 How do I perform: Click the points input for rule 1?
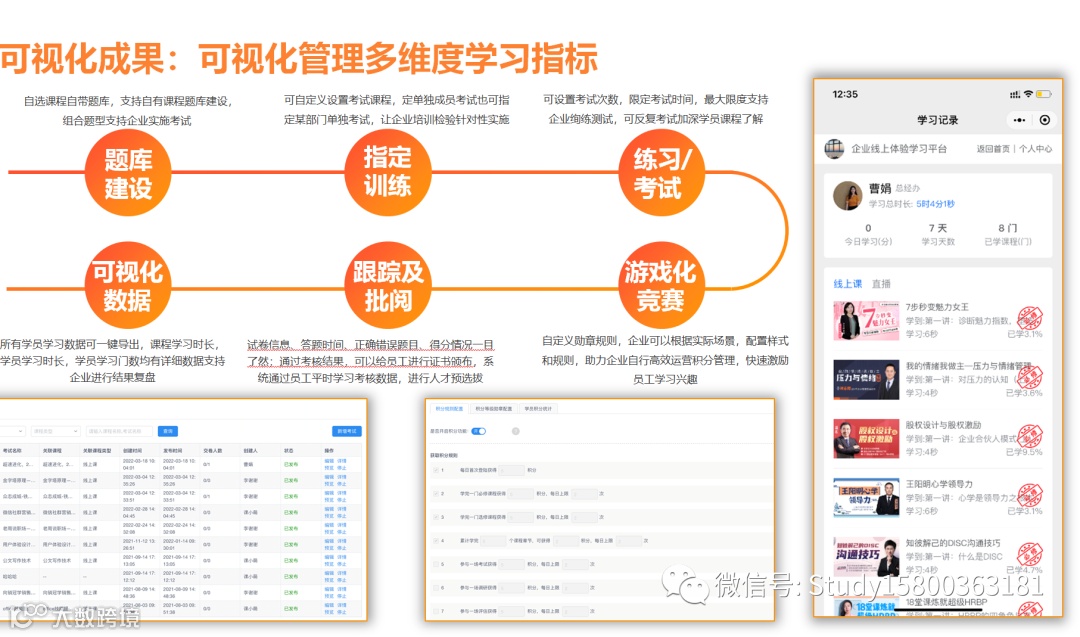click(511, 470)
